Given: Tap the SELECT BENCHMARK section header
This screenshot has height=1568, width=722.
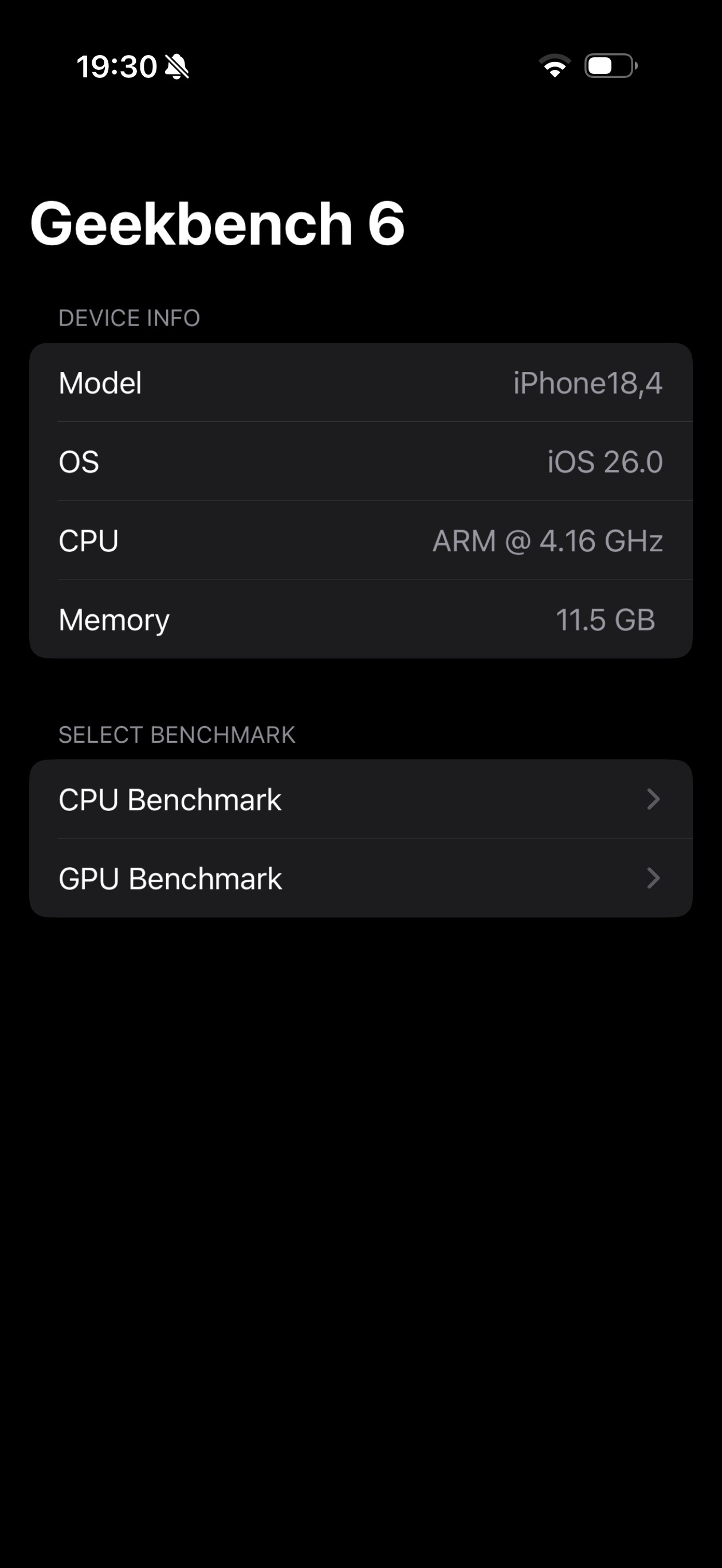Looking at the screenshot, I should point(176,735).
